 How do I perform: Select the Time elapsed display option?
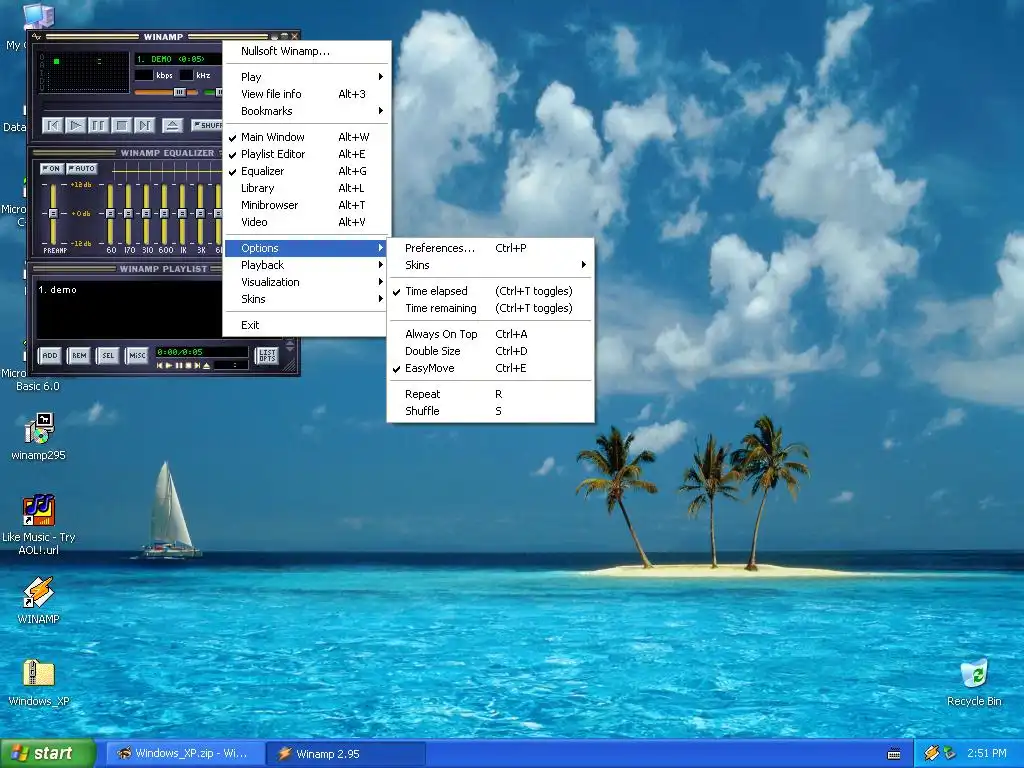[x=490, y=291]
